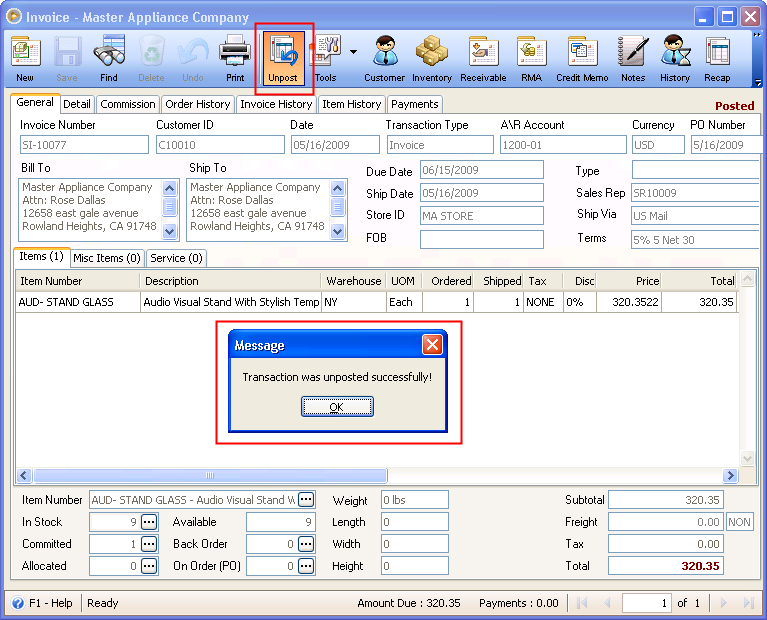
Task: Go to the first record navigation arrow
Action: 582,603
